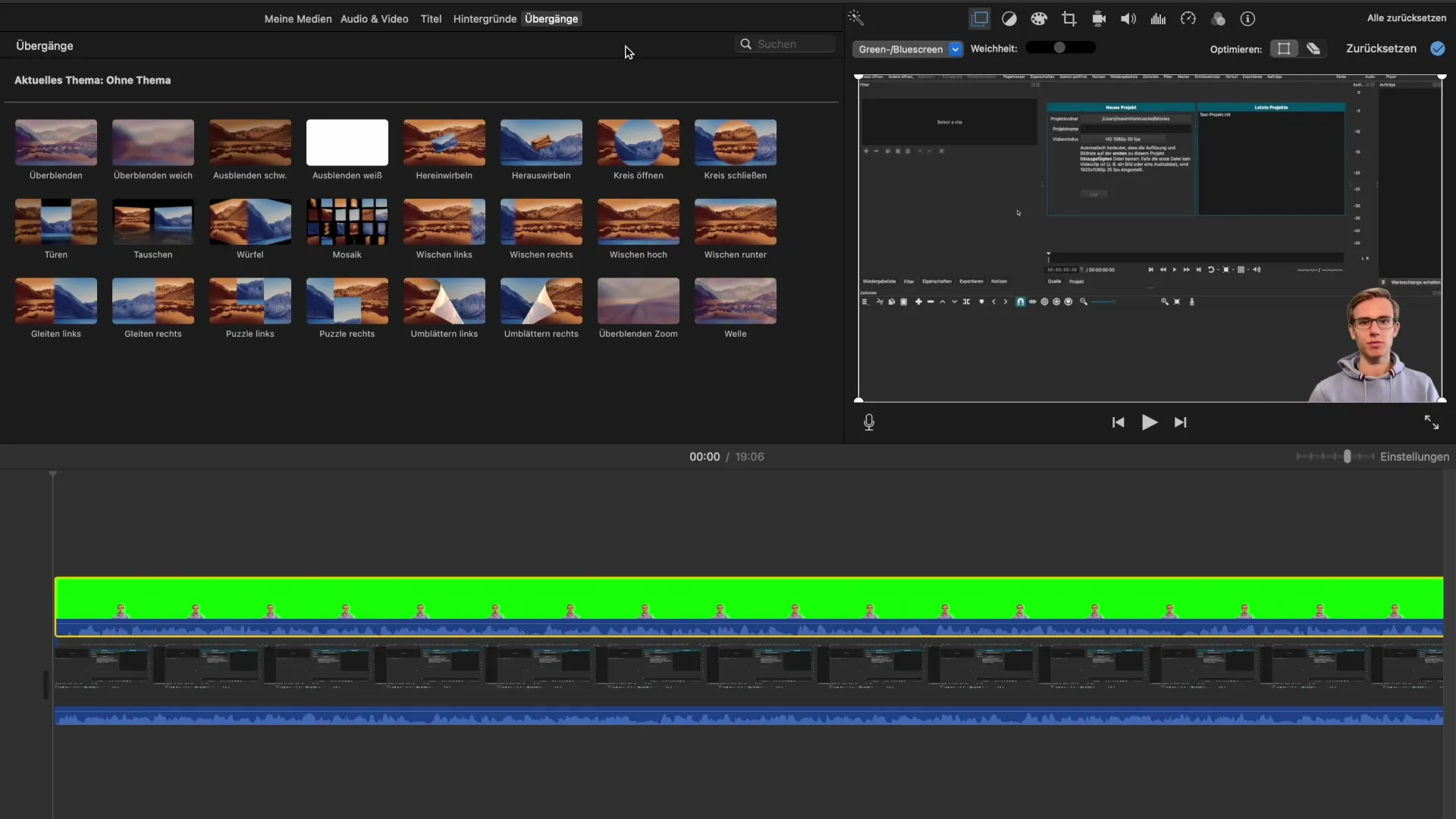Choose the Welle transition
This screenshot has width=1456, height=819.
pyautogui.click(x=736, y=301)
